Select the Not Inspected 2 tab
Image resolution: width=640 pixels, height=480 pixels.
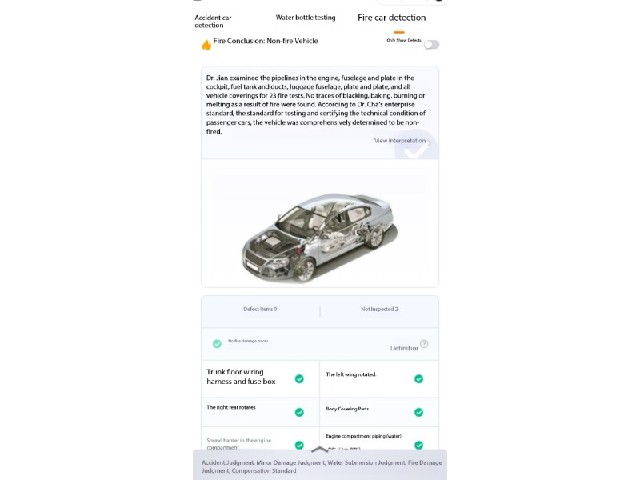pyautogui.click(x=380, y=309)
